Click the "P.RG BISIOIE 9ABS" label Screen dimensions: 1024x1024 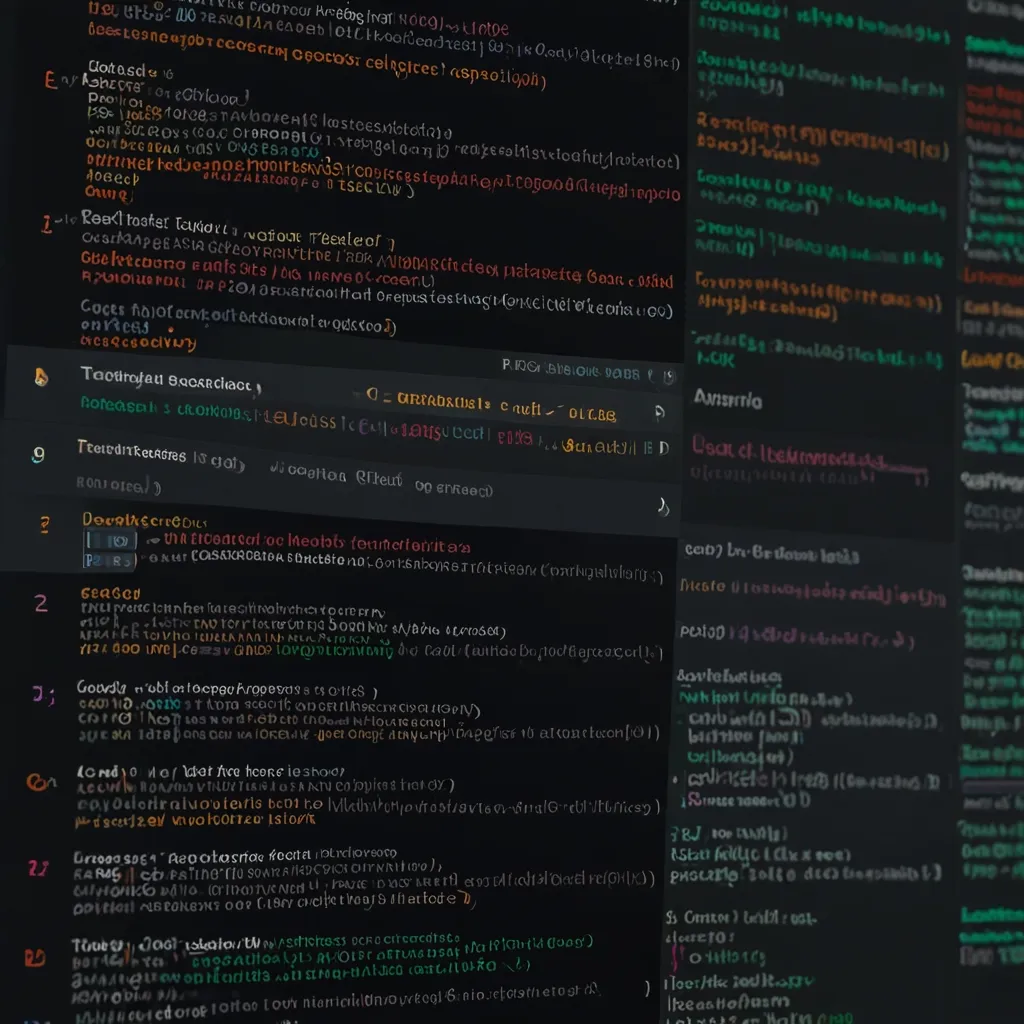point(570,370)
